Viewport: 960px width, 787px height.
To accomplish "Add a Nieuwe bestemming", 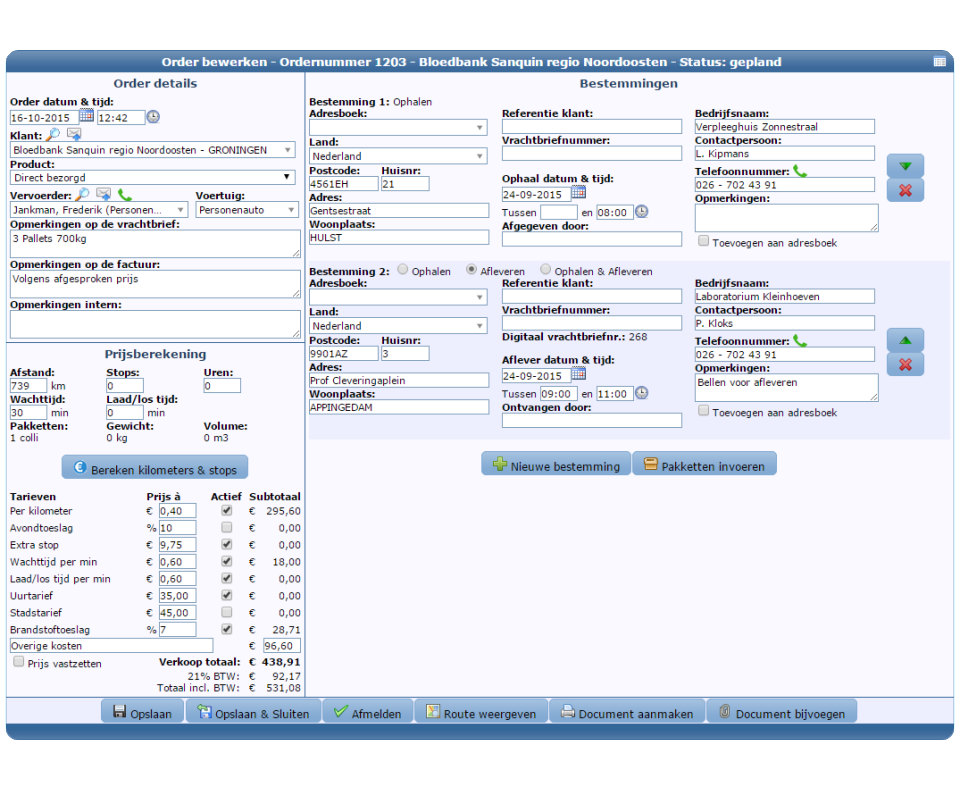I will [556, 463].
